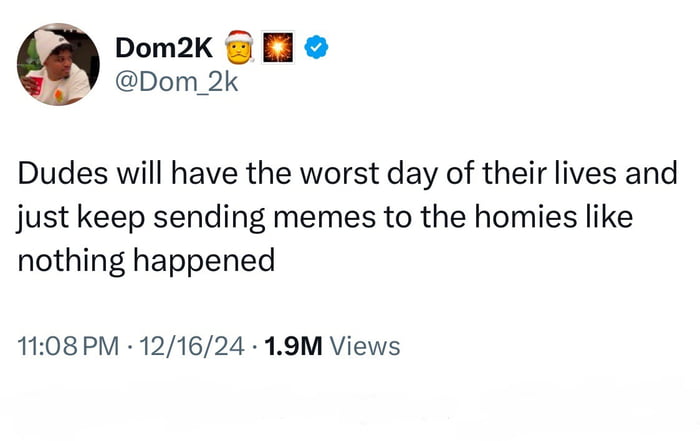The width and height of the screenshot is (700, 441).
Task: Click the Views label
Action: [364, 346]
